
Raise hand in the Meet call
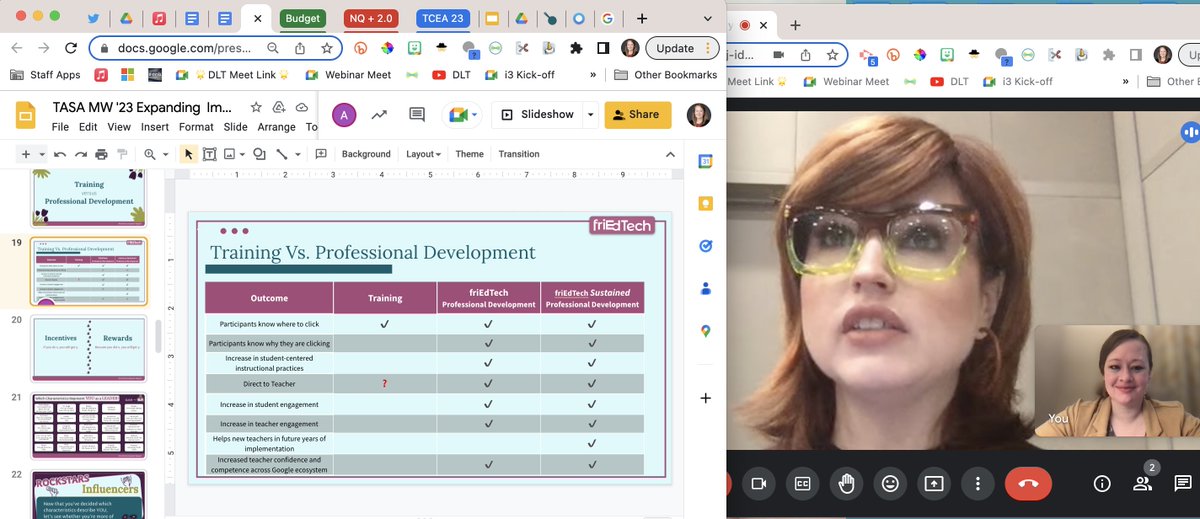tap(846, 484)
